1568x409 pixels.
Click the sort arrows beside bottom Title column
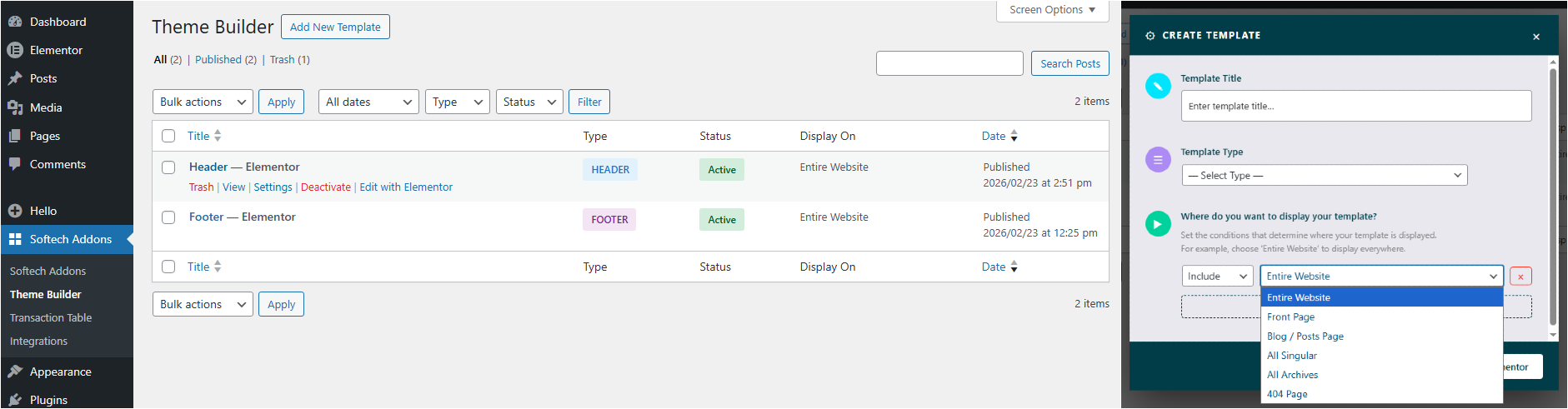coord(218,267)
